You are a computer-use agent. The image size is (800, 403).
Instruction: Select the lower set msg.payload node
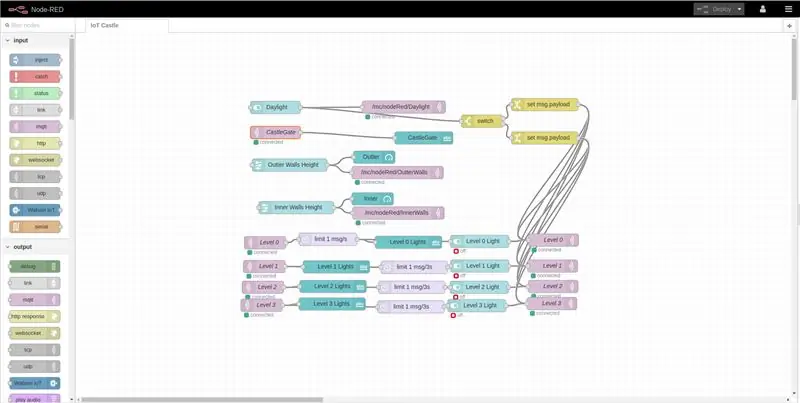pyautogui.click(x=545, y=138)
